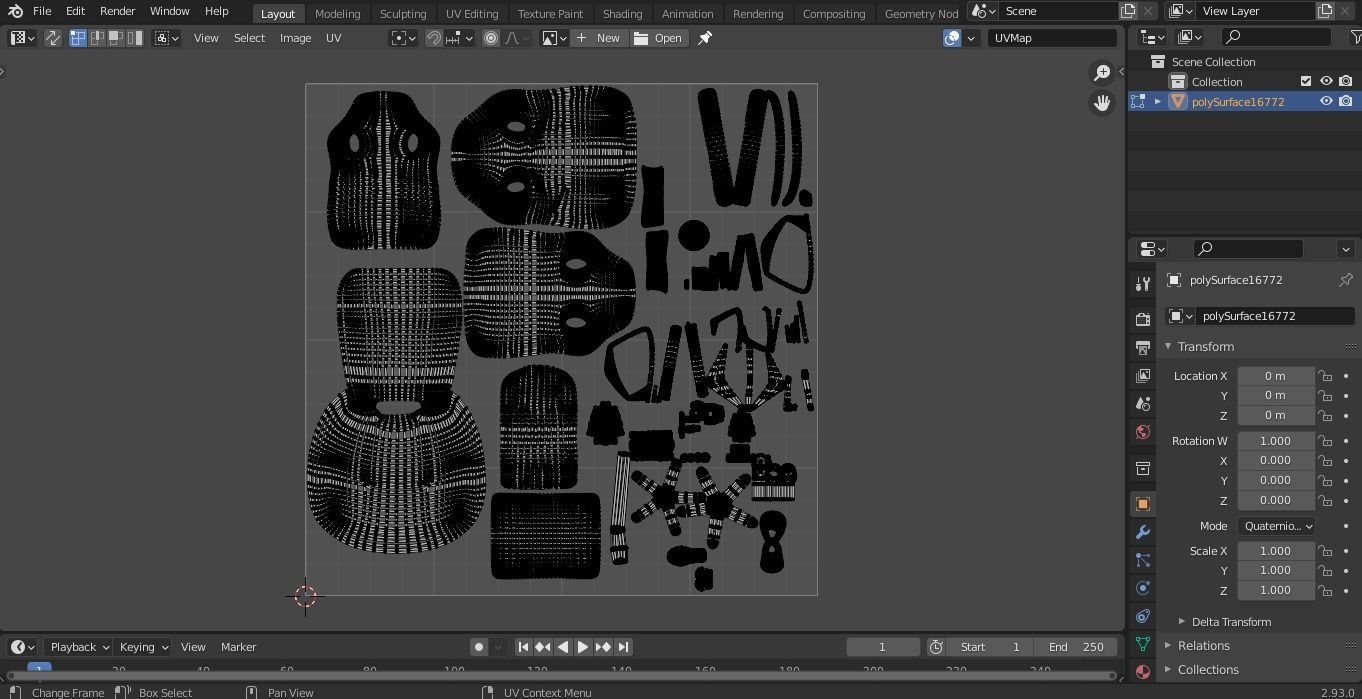The height and width of the screenshot is (699, 1362).
Task: Switch to UV Editing workspace tab
Action: tap(472, 13)
